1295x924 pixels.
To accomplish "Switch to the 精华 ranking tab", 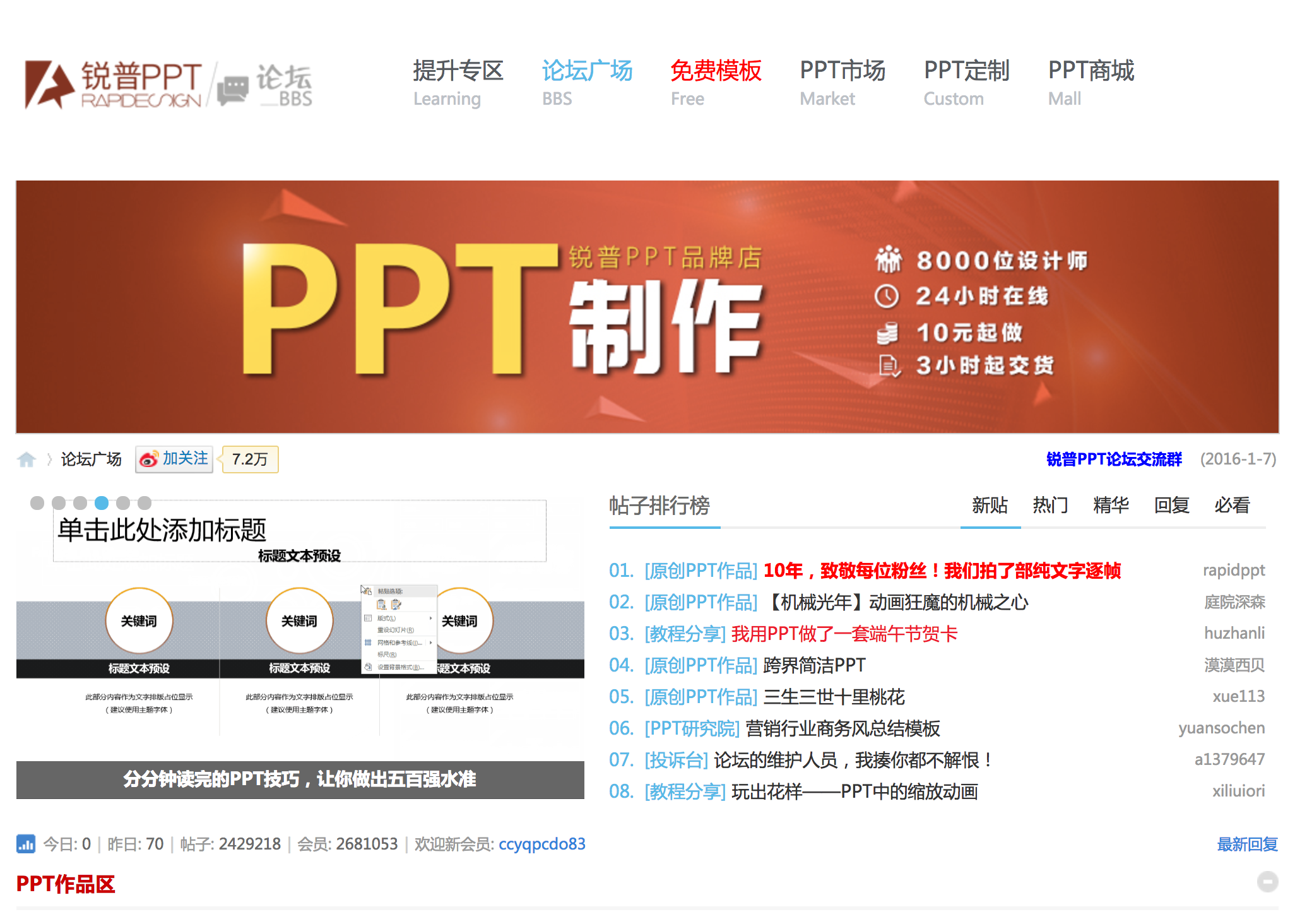I will (x=1111, y=505).
